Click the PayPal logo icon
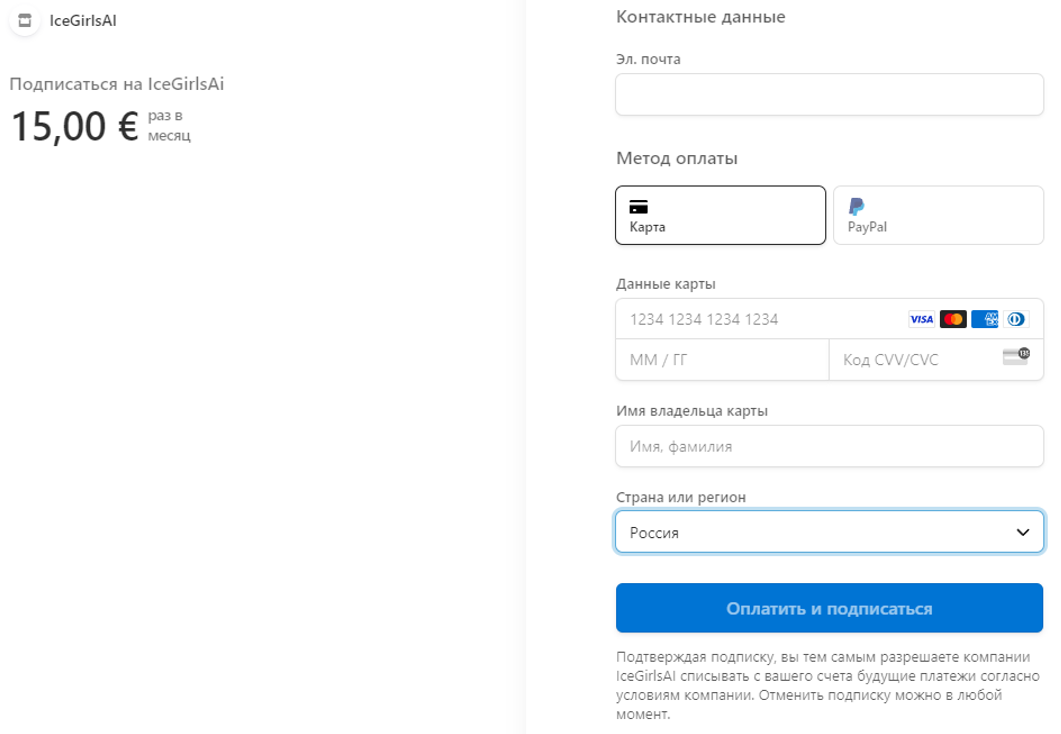The width and height of the screenshot is (1061, 734). click(856, 206)
